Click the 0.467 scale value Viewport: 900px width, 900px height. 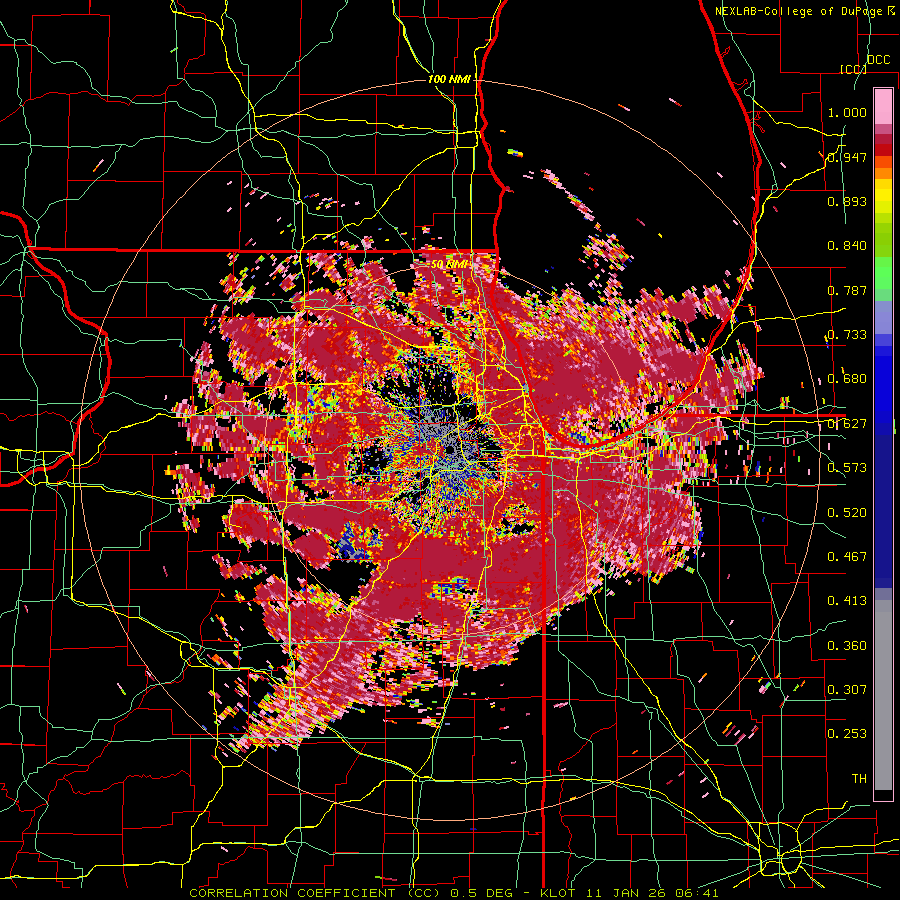tap(847, 557)
